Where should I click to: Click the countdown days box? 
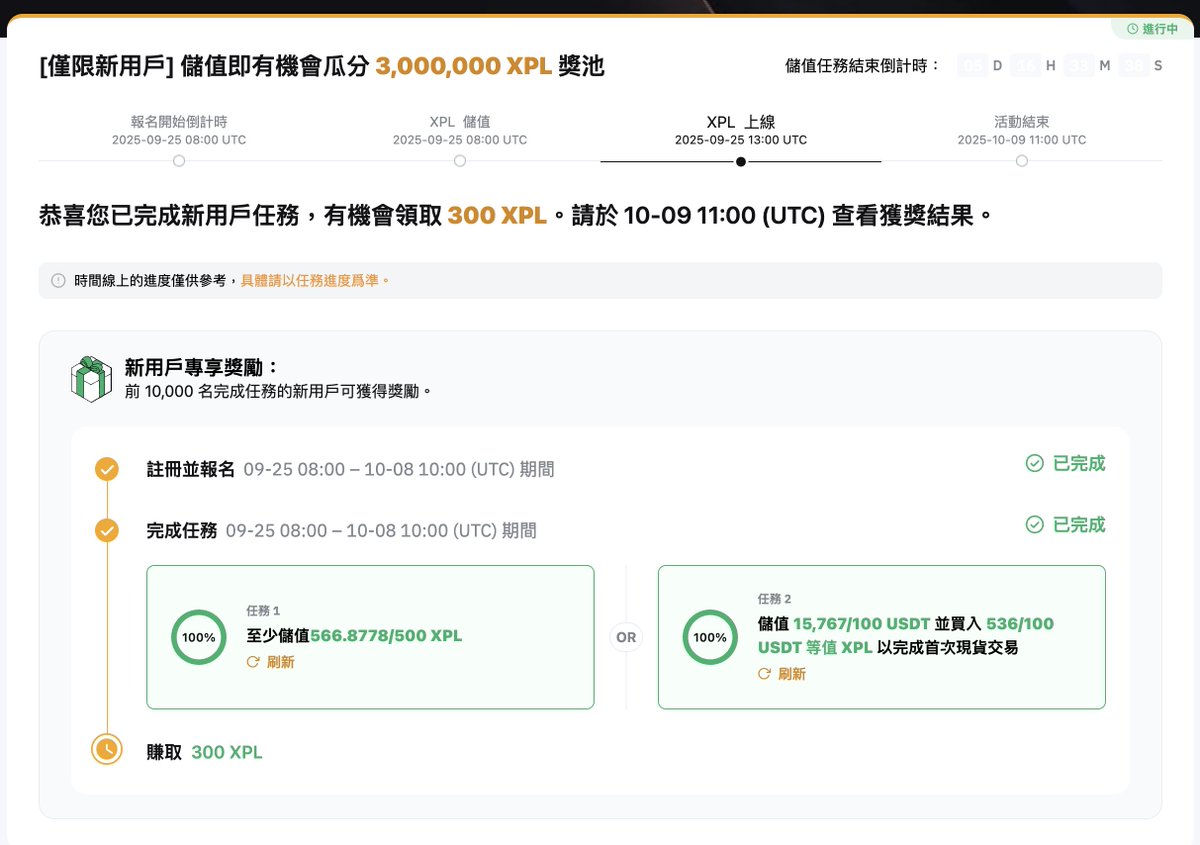click(972, 66)
